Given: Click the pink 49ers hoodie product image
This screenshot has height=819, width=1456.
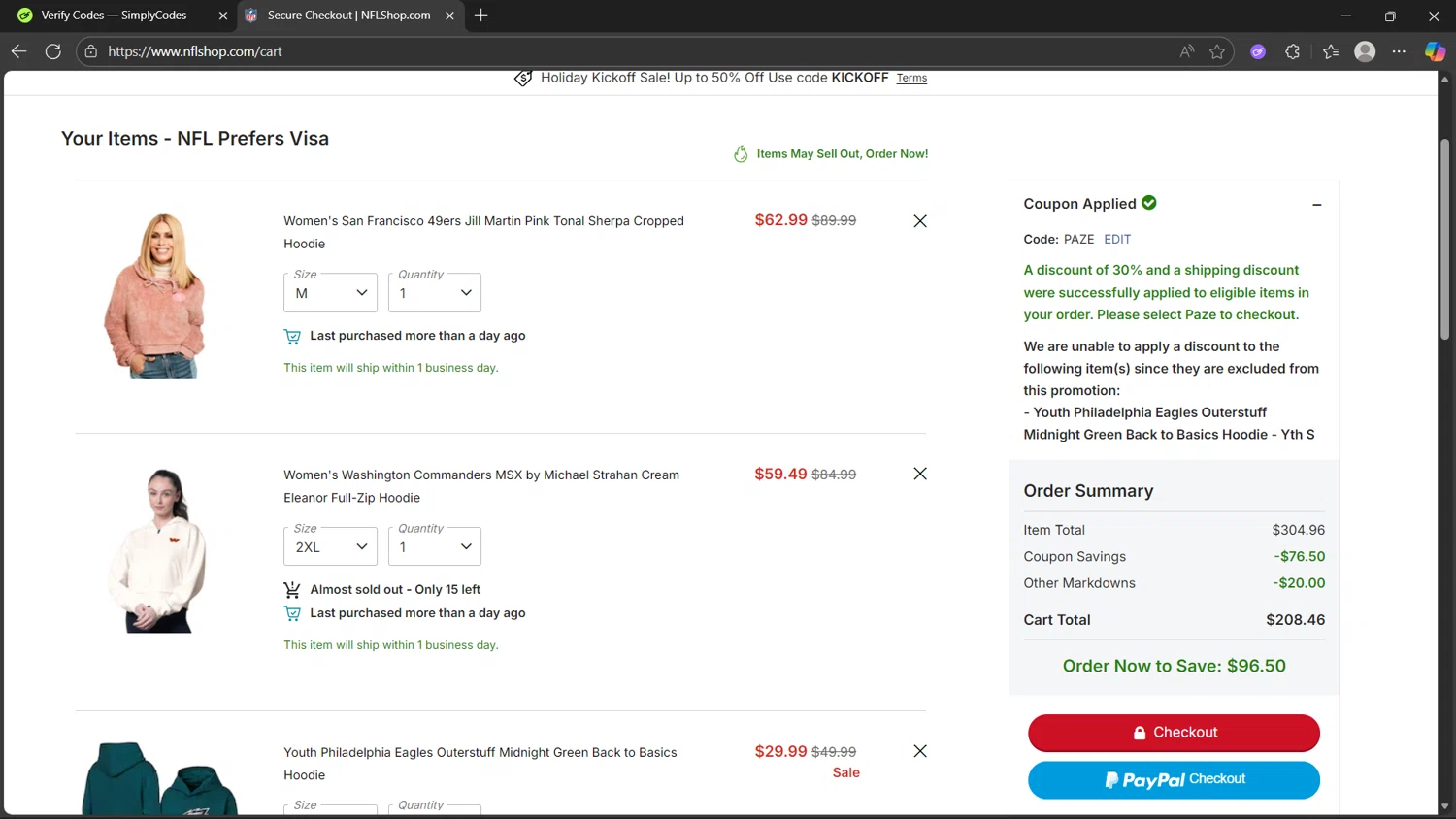Looking at the screenshot, I should coord(155,296).
